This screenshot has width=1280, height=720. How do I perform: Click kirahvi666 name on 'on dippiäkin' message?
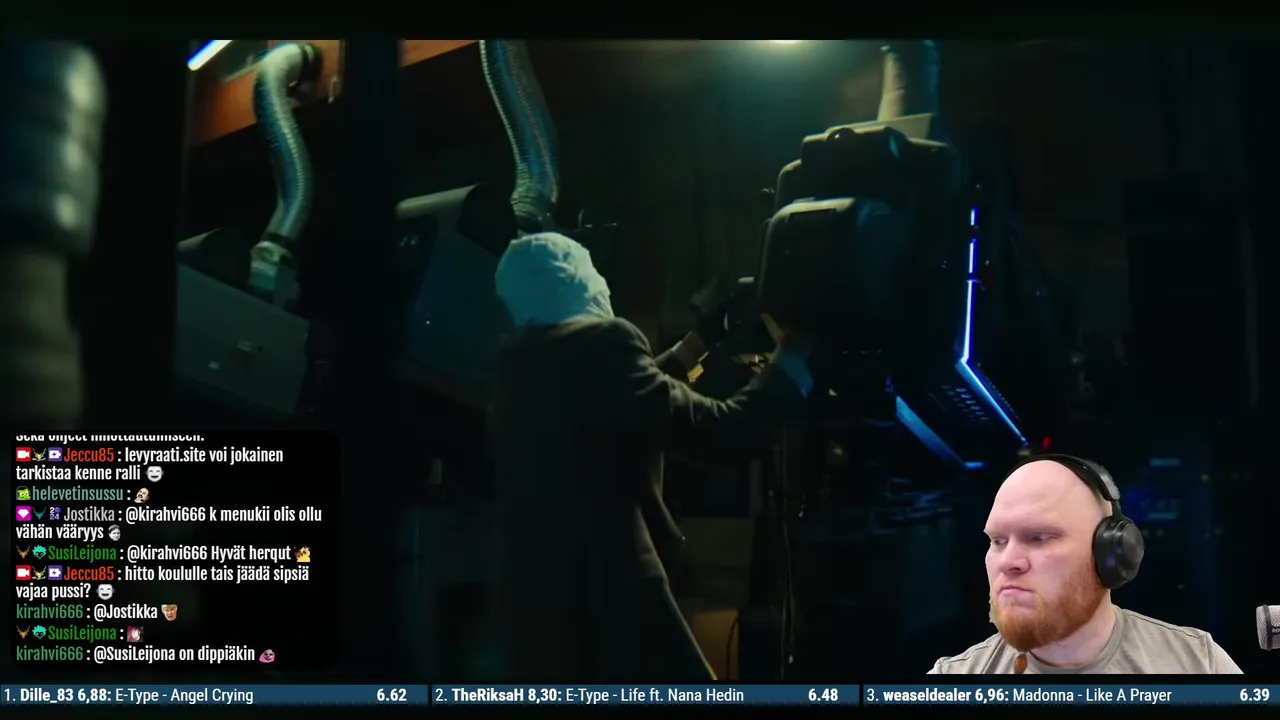tap(49, 654)
